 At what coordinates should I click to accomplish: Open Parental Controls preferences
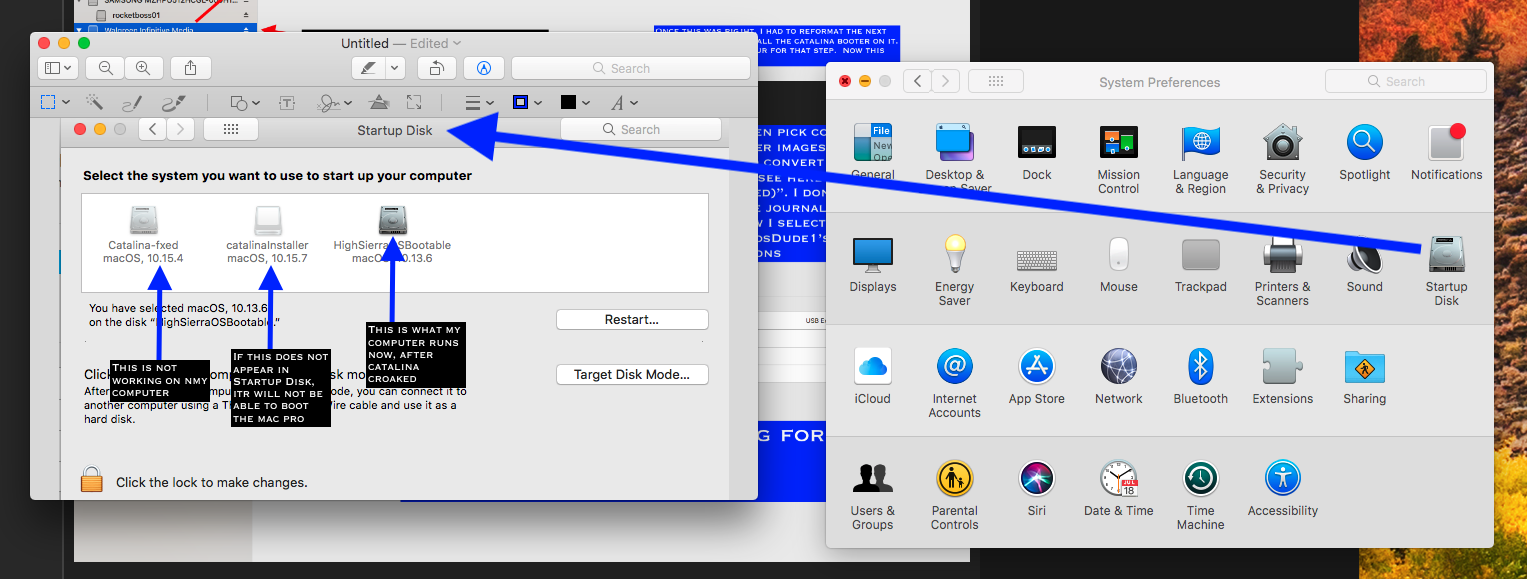coord(955,494)
